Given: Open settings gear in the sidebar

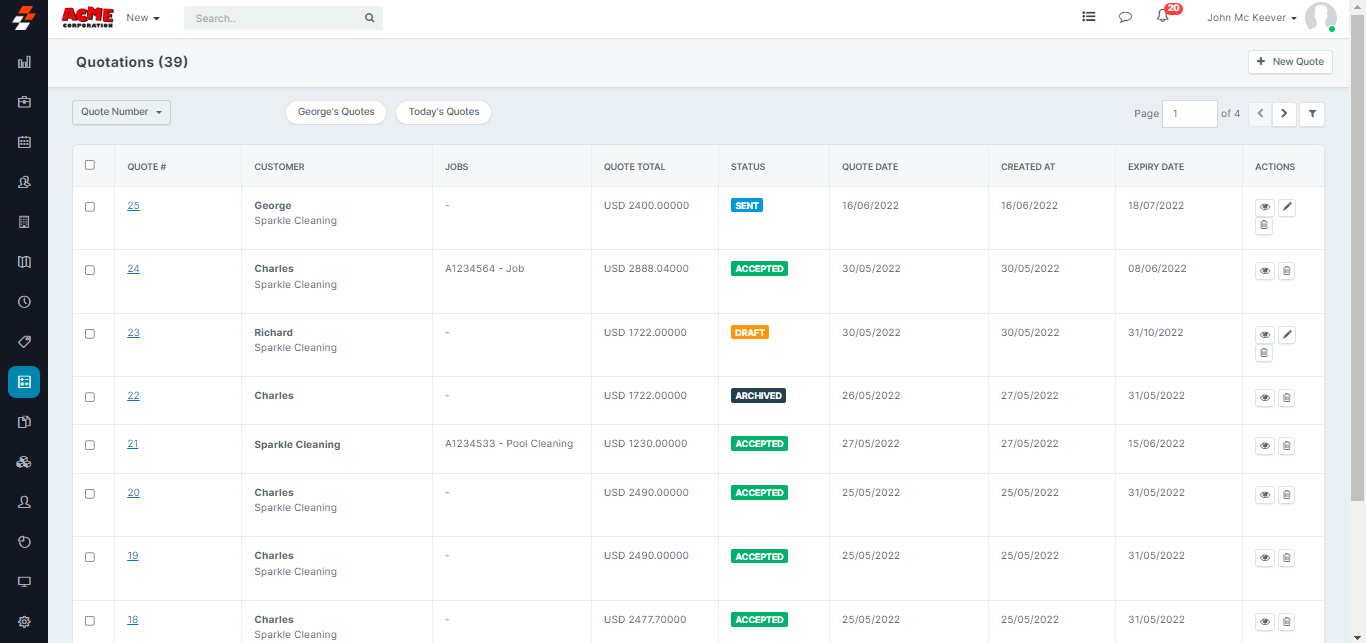Looking at the screenshot, I should pyautogui.click(x=24, y=621).
